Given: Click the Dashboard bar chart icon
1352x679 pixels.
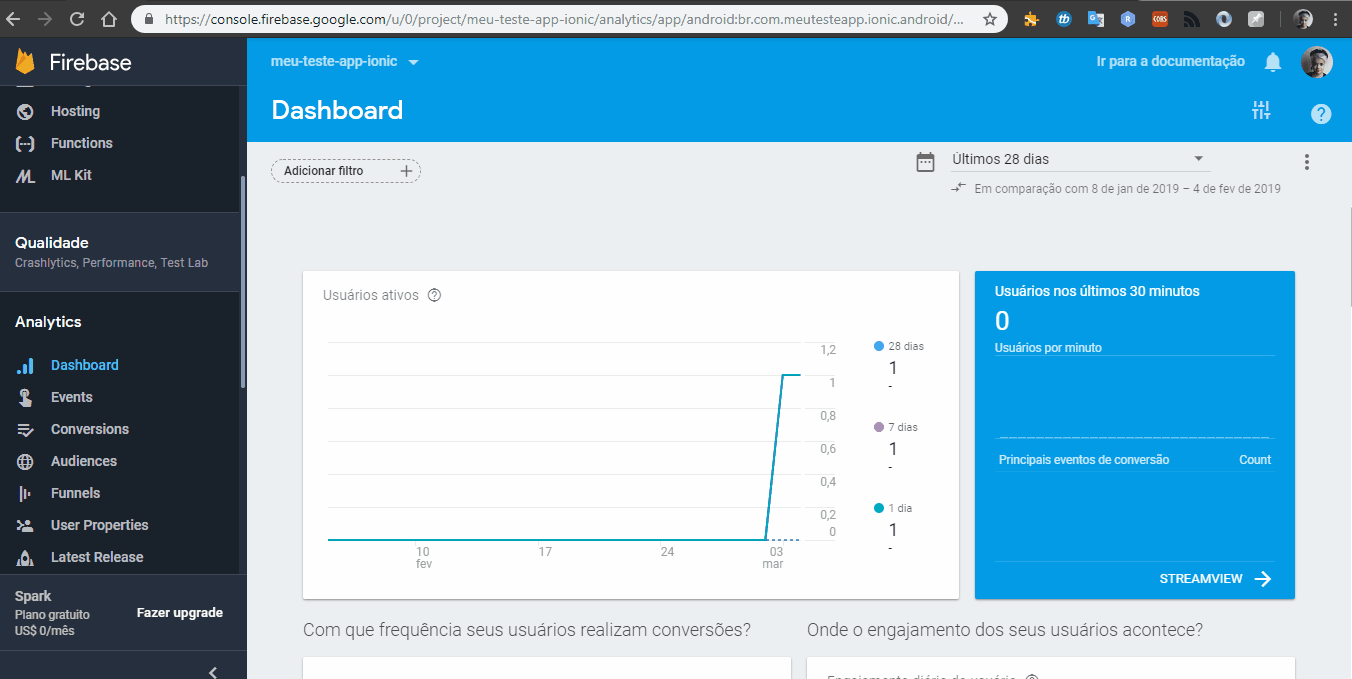Looking at the screenshot, I should (x=26, y=365).
